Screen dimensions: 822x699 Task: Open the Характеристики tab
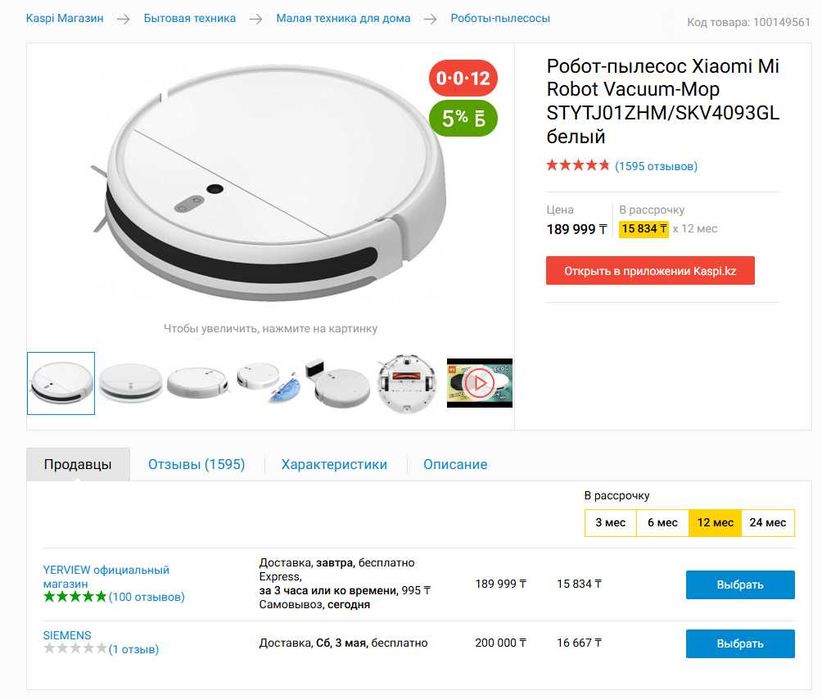(x=334, y=464)
